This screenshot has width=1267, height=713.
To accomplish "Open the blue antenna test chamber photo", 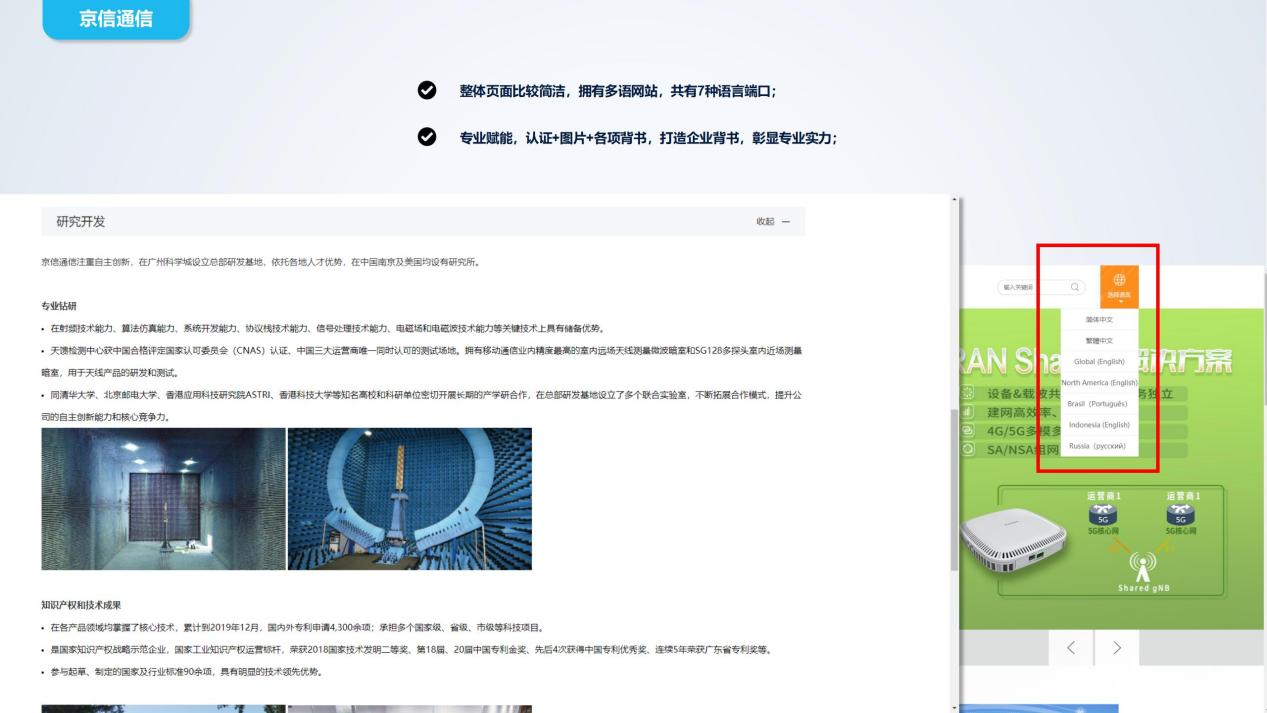I will 410,499.
